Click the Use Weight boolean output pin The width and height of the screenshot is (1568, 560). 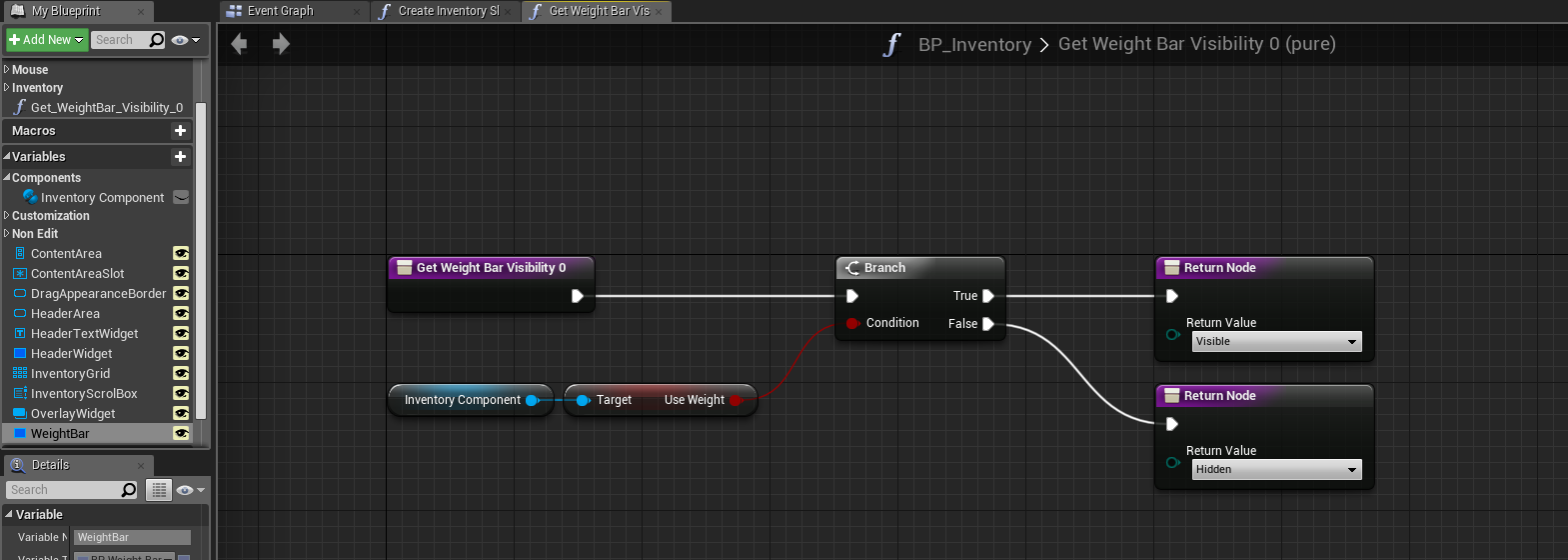(x=737, y=400)
